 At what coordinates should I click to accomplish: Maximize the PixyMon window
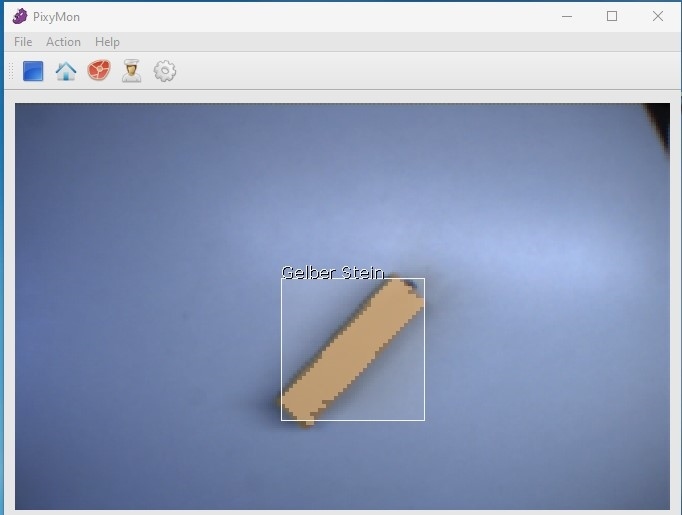612,17
